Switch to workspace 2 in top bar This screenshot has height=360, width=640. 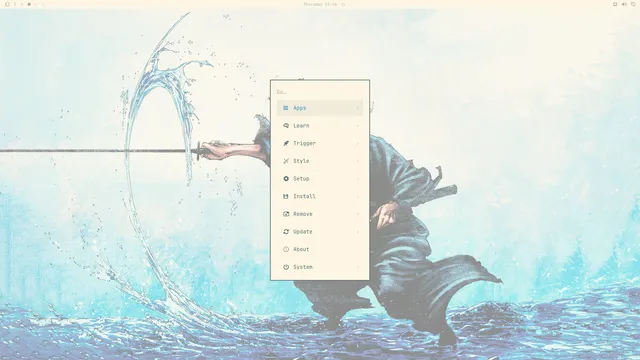22,4
